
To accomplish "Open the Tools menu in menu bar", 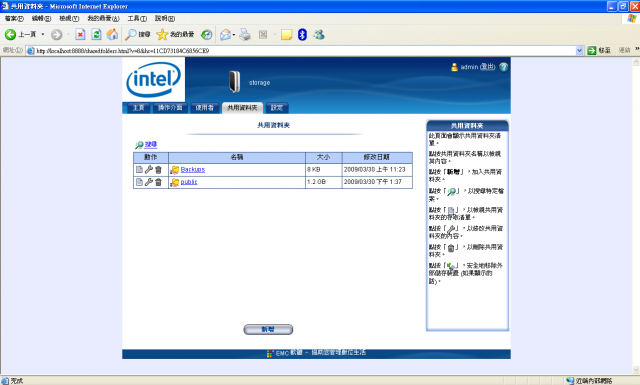I will [x=137, y=19].
